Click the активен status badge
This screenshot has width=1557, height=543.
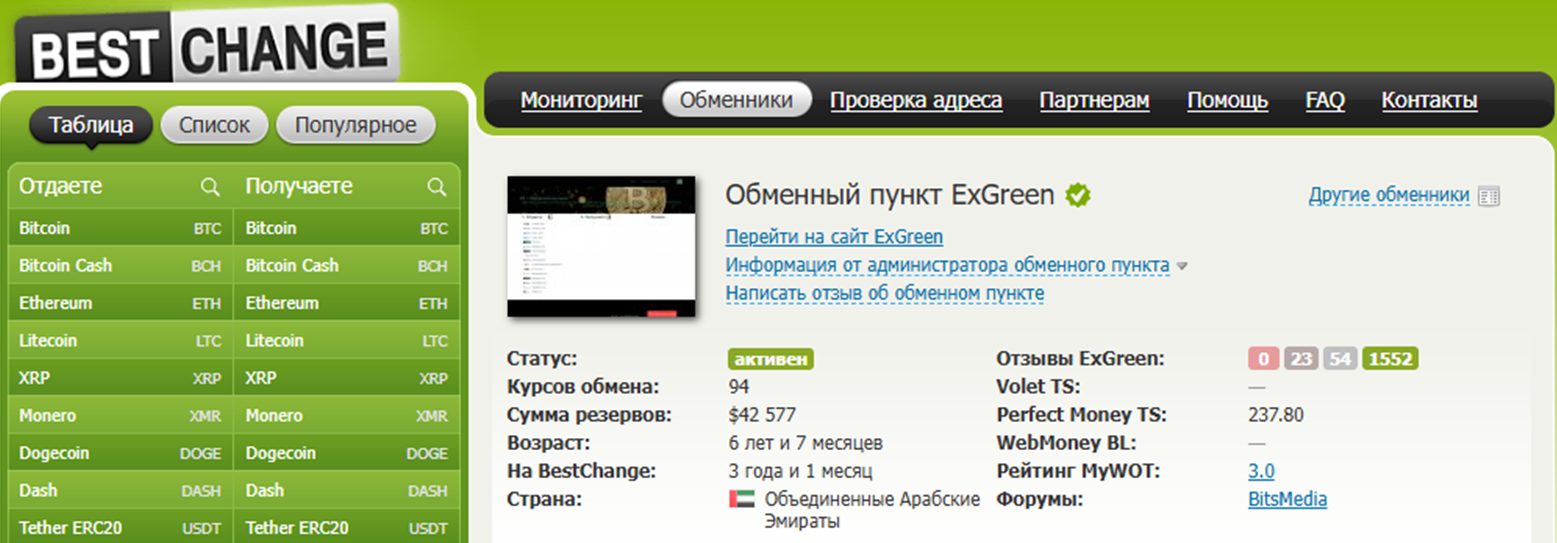(770, 359)
